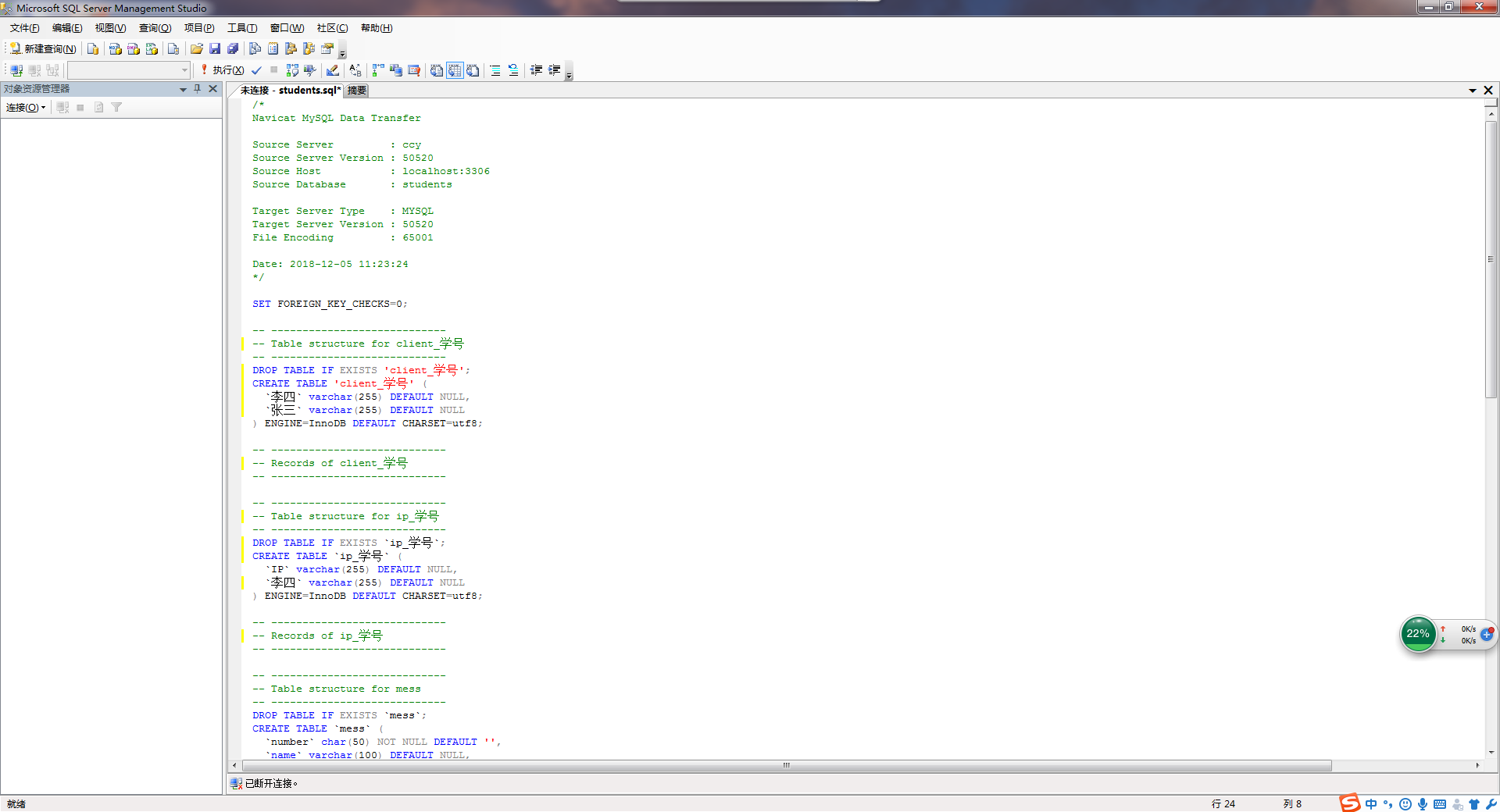Click the Sogou input method microphone icon
This screenshot has width=1500, height=812.
point(1423,804)
